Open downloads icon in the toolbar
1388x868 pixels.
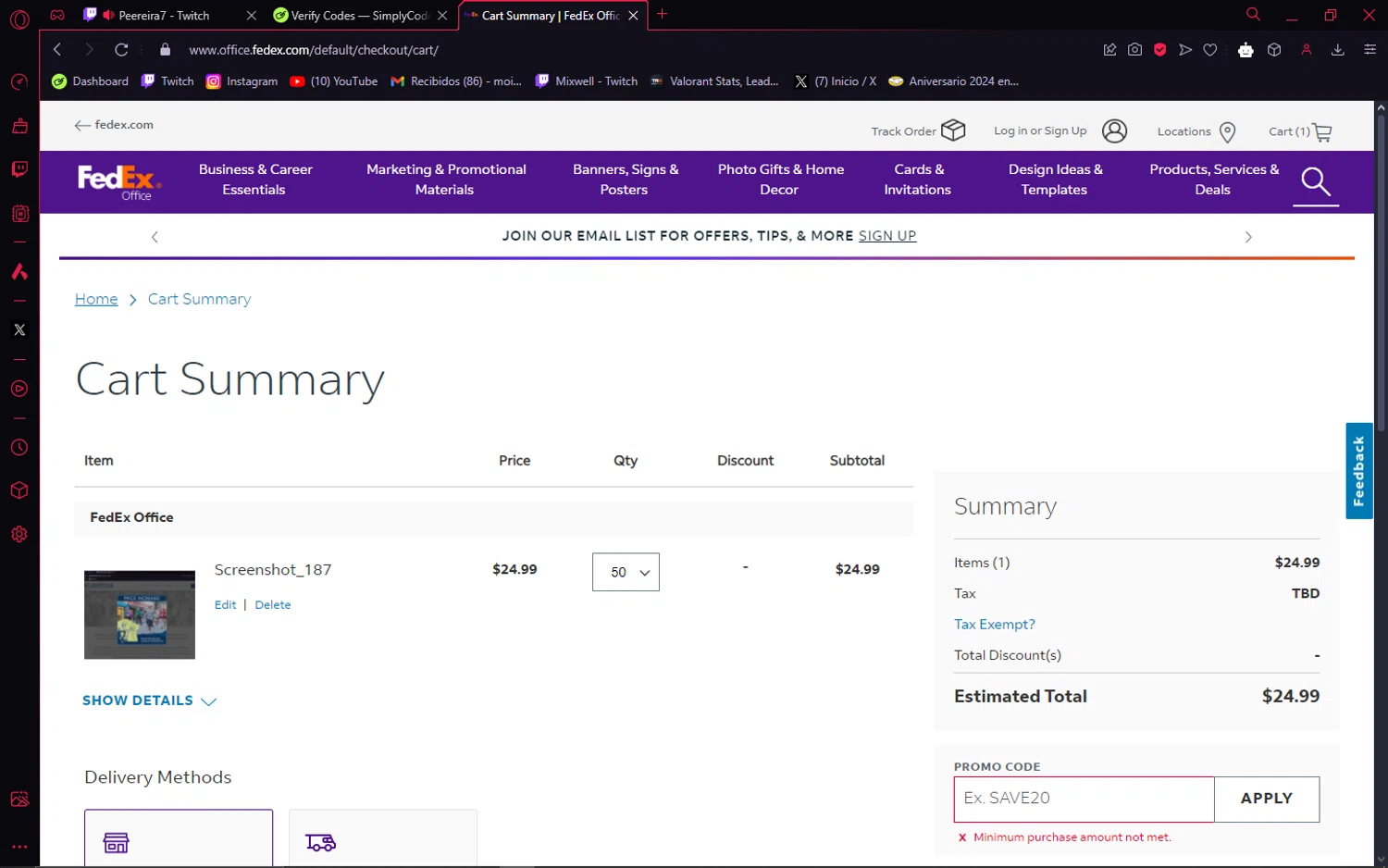(1337, 50)
